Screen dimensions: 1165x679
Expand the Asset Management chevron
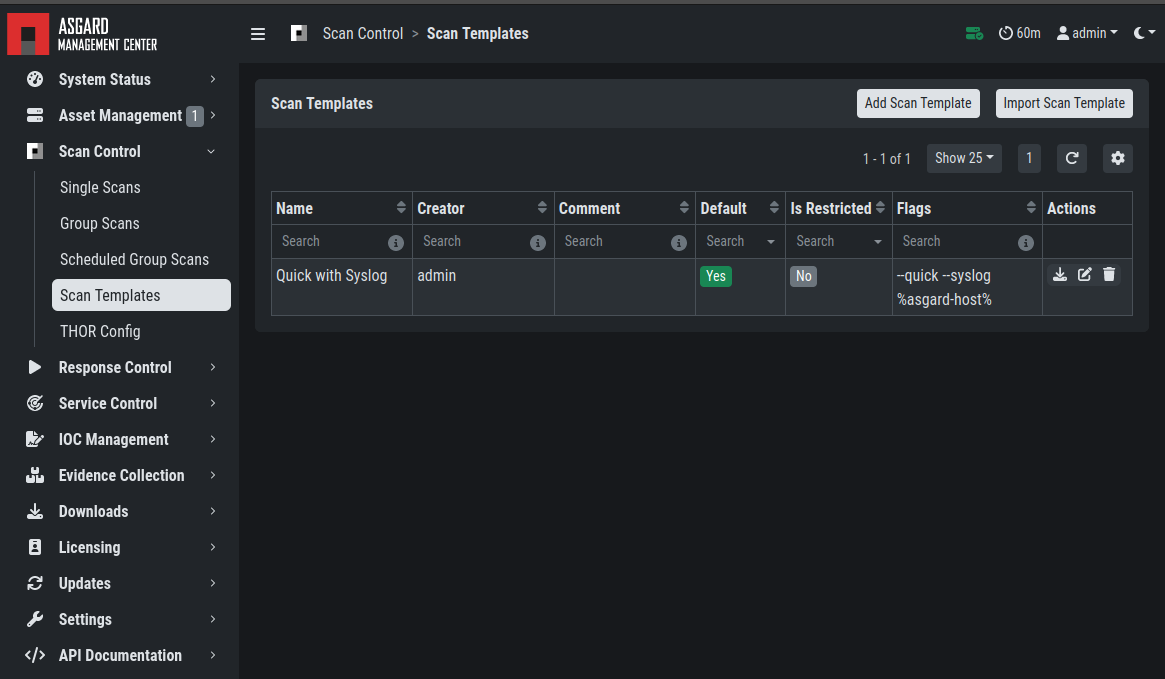click(x=212, y=115)
